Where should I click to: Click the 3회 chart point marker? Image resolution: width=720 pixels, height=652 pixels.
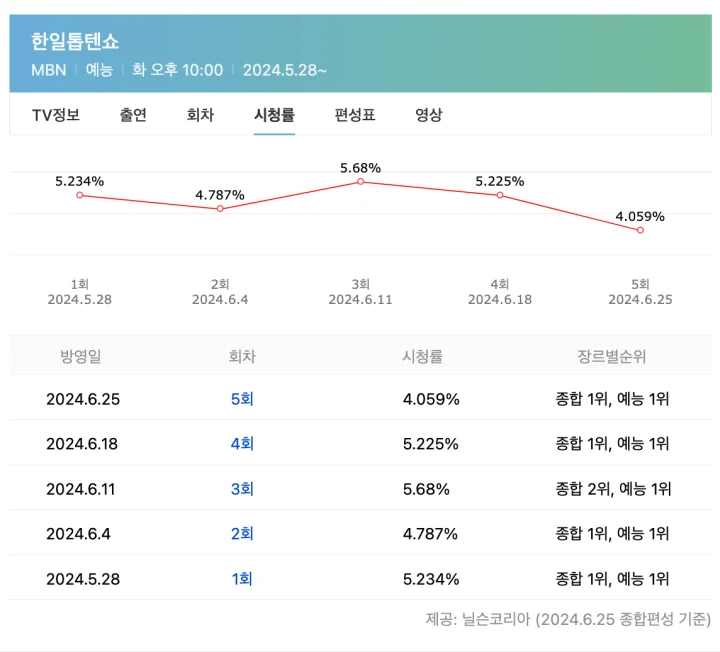pyautogui.click(x=360, y=182)
